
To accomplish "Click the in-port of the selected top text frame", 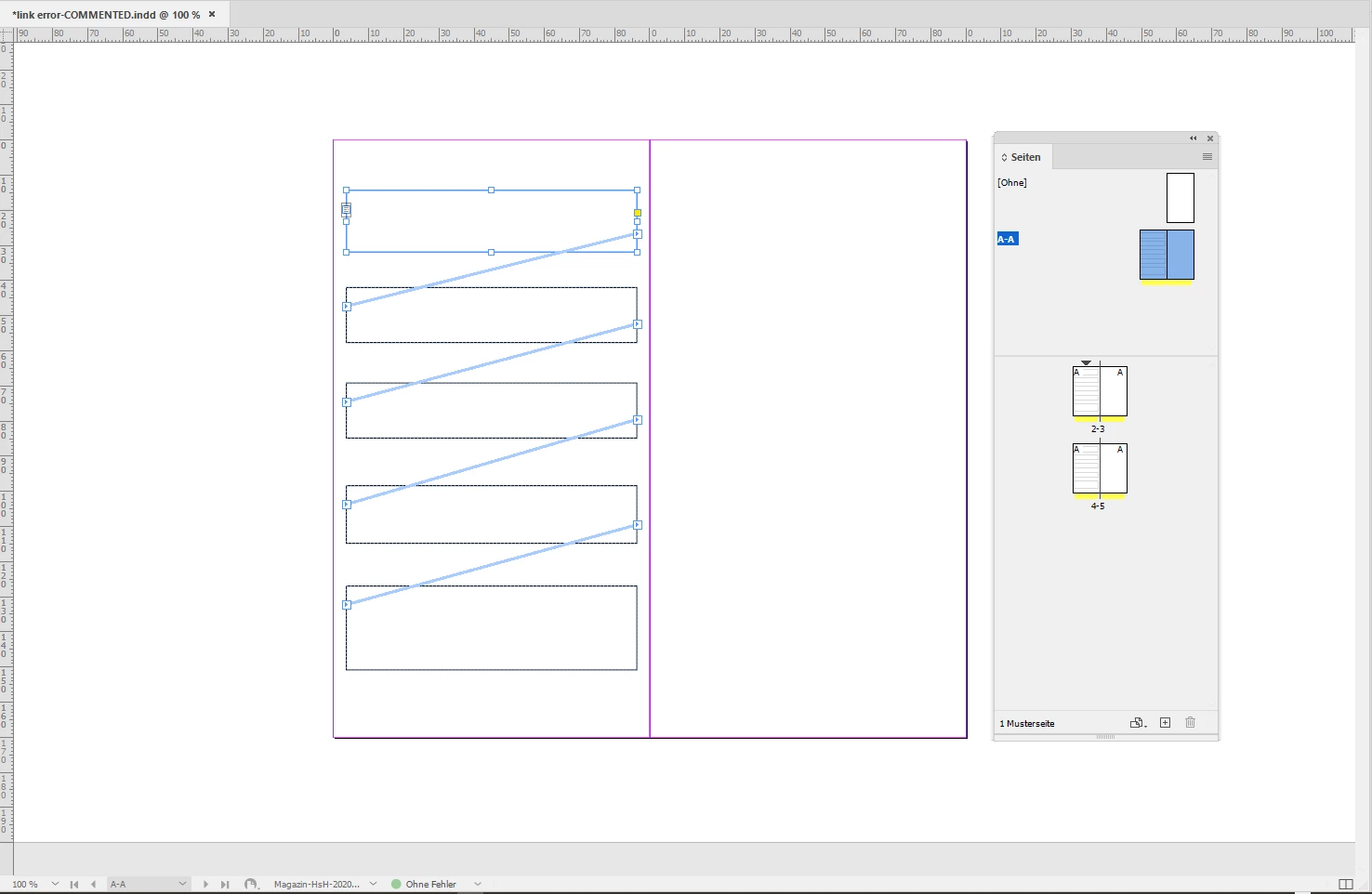I will (346, 210).
